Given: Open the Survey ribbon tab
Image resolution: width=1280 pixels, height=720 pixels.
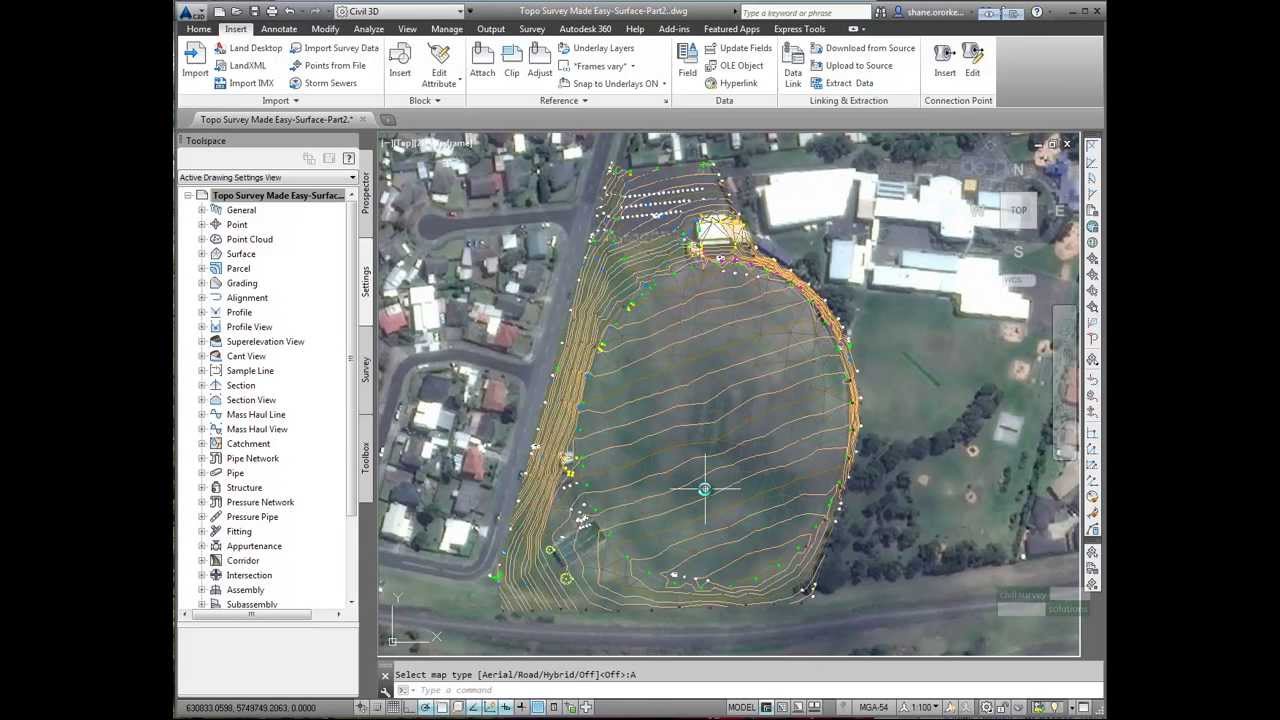Looking at the screenshot, I should tap(532, 29).
